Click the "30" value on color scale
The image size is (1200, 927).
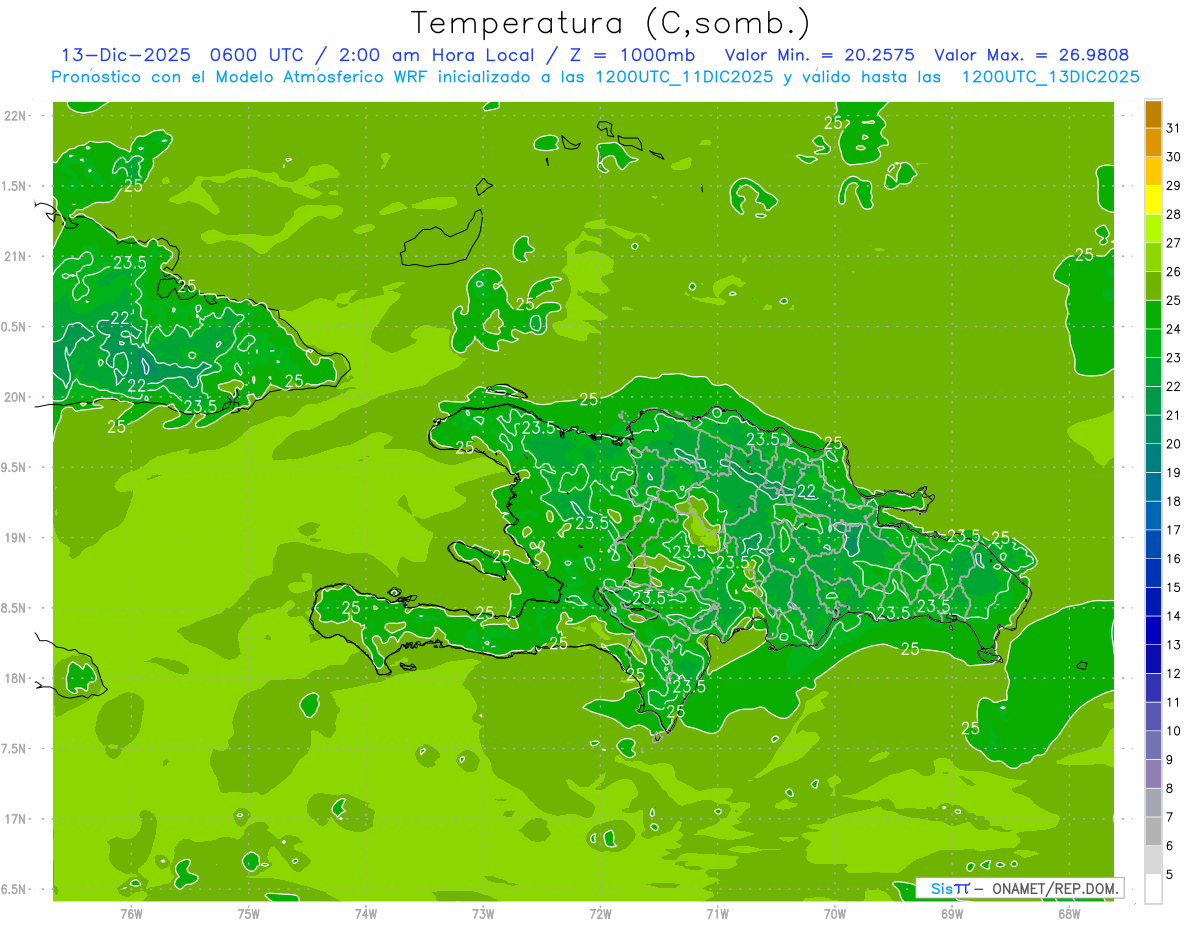(x=1174, y=157)
